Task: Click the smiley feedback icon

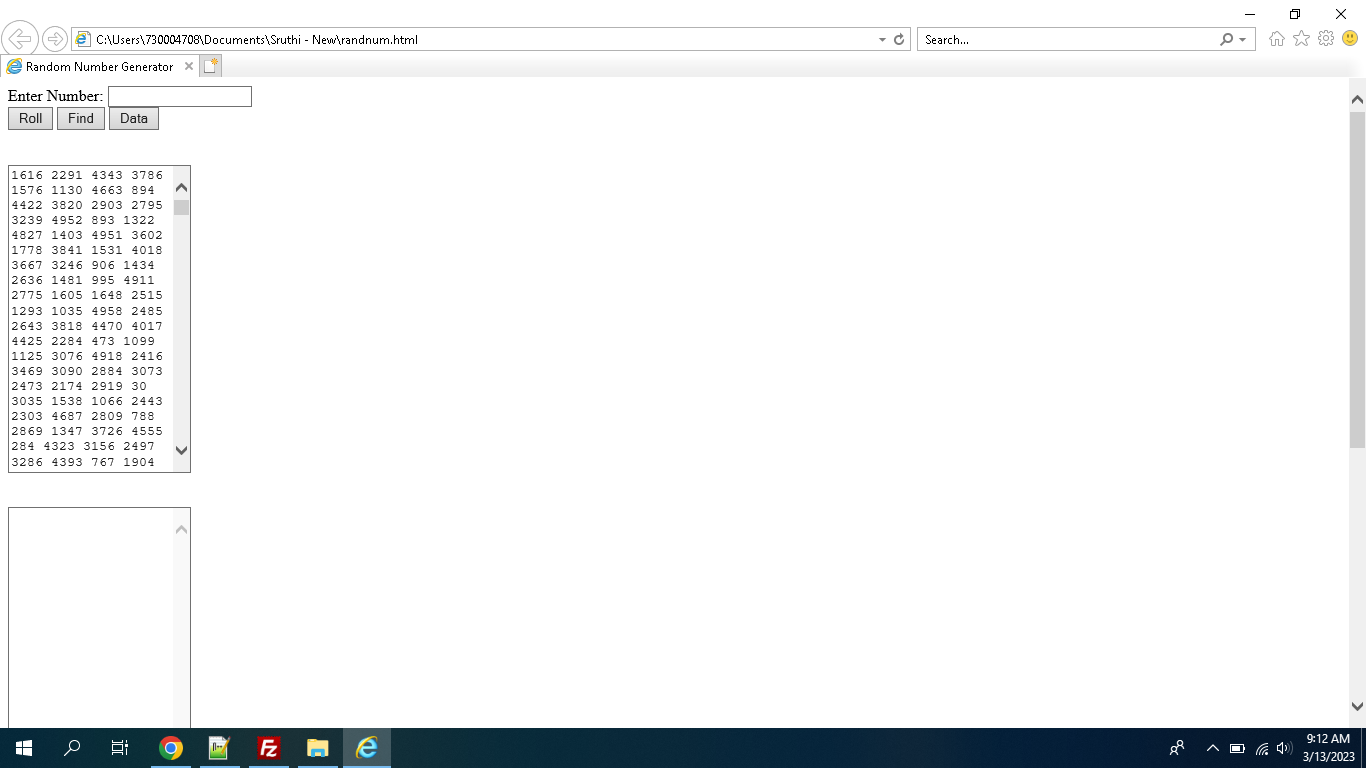Action: click(1350, 39)
